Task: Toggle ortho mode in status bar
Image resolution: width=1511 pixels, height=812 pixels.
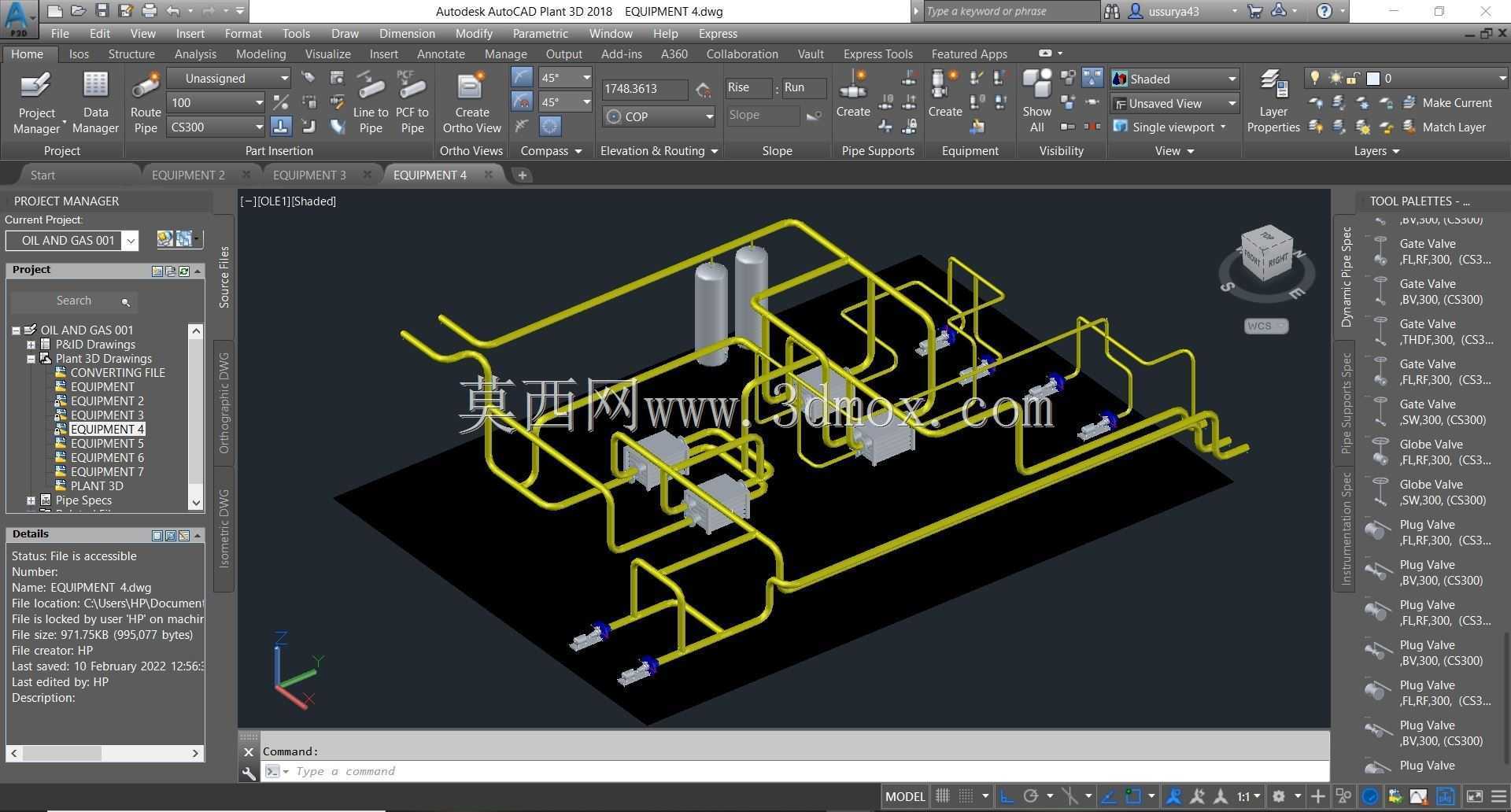Action: pos(1007,796)
